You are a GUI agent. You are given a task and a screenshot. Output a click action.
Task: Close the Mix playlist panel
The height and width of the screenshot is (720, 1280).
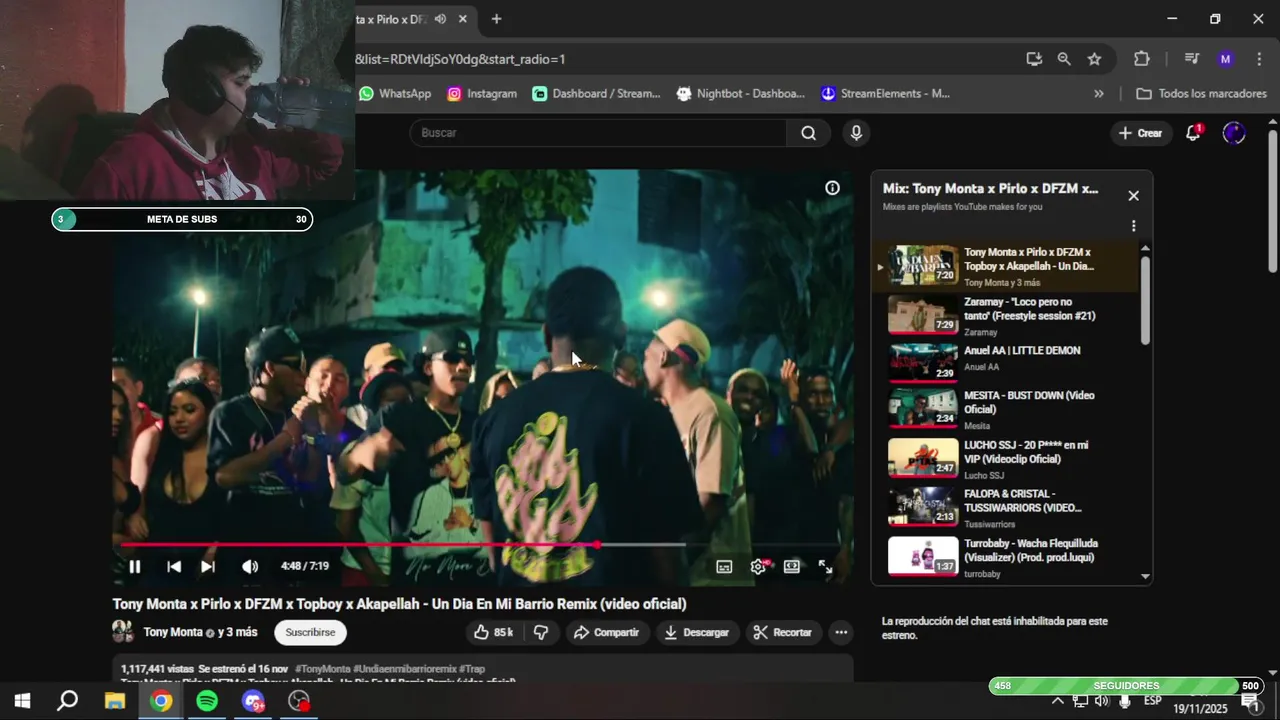(1133, 196)
